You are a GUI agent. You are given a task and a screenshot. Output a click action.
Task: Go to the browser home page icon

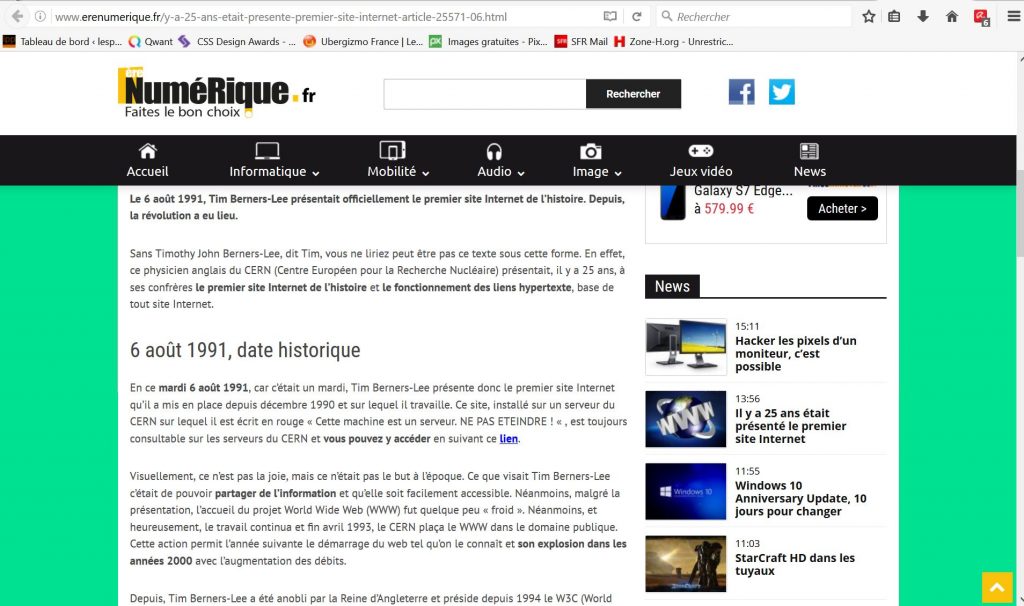point(952,17)
